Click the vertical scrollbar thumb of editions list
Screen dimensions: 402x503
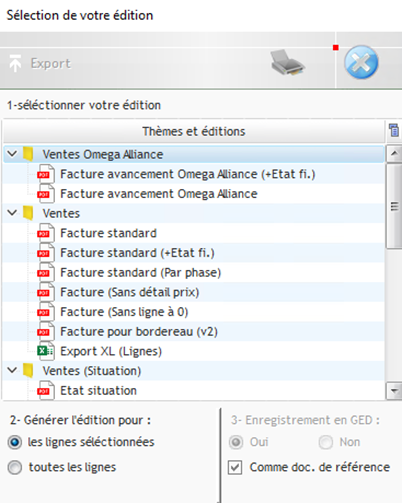click(394, 206)
